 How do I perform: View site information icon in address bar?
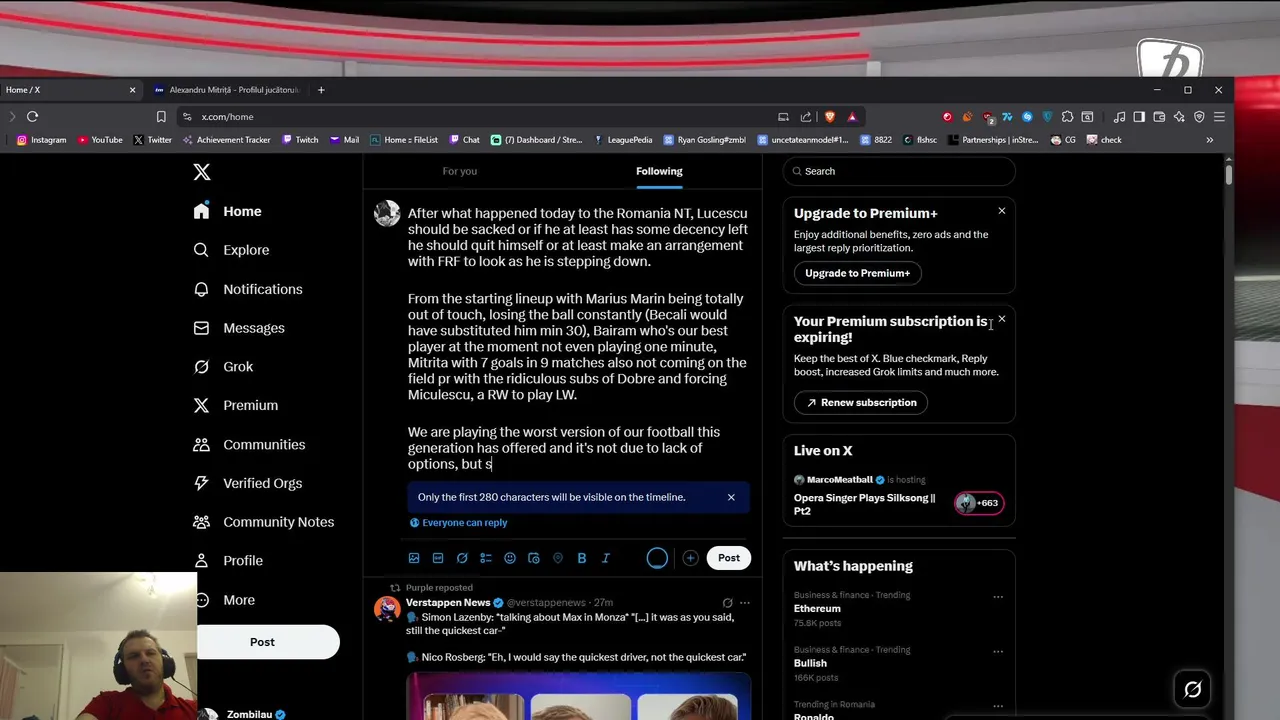point(187,117)
